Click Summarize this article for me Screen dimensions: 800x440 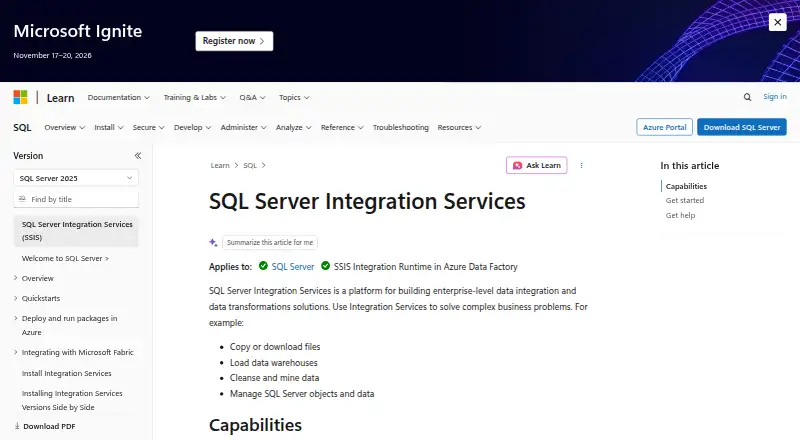pos(270,242)
